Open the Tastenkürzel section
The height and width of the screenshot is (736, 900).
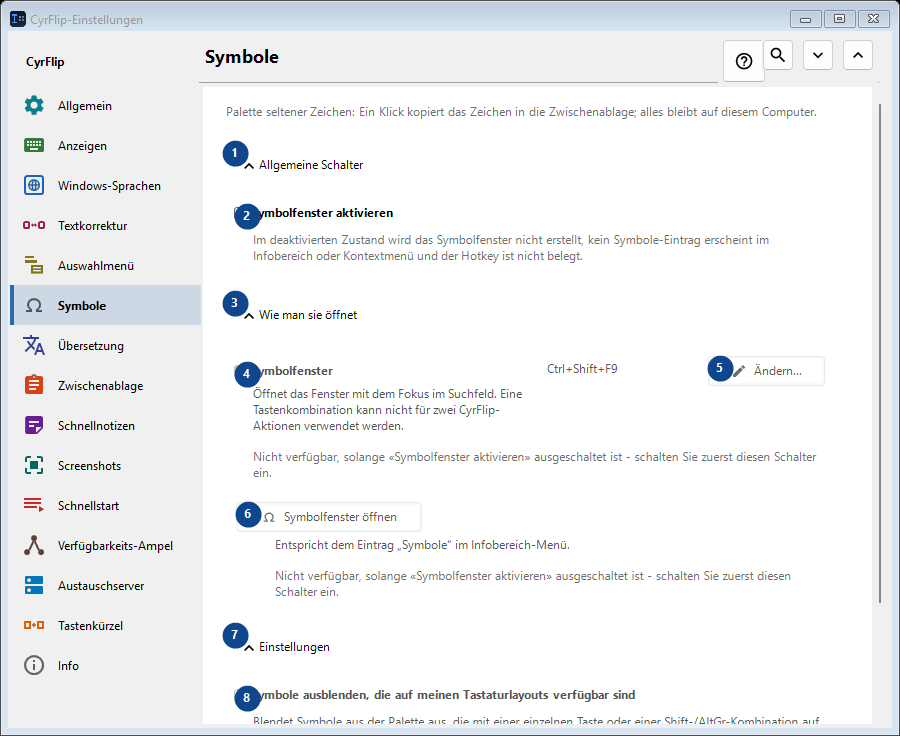106,625
